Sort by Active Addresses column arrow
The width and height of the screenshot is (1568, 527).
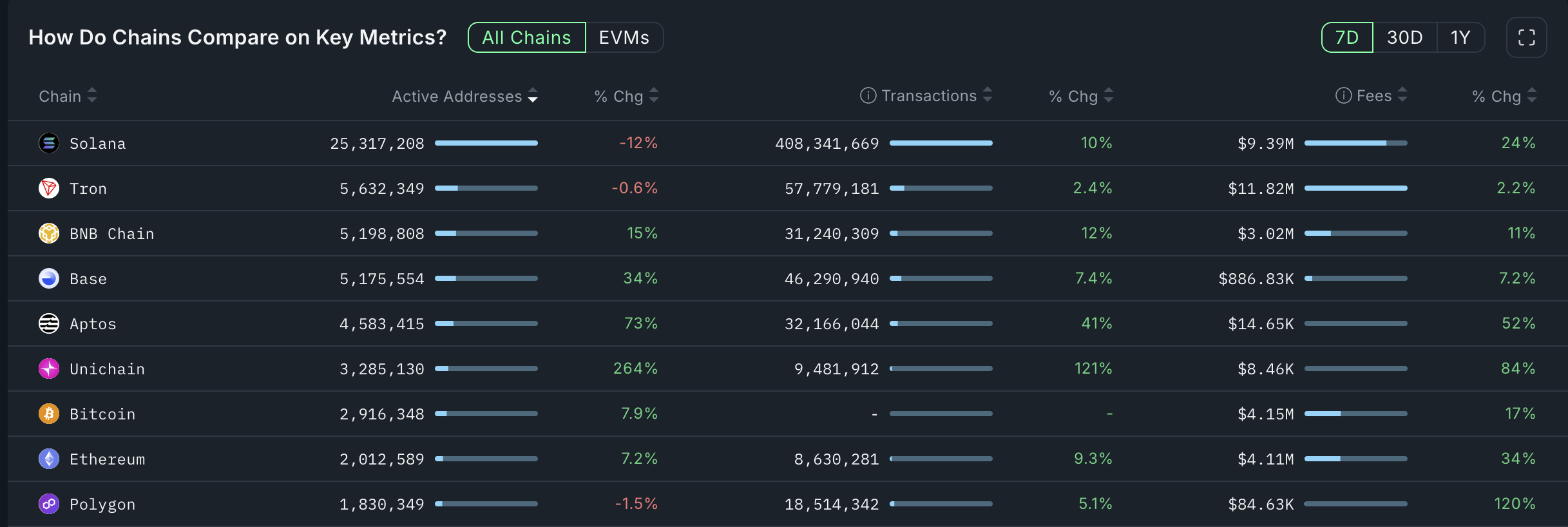pyautogui.click(x=533, y=96)
